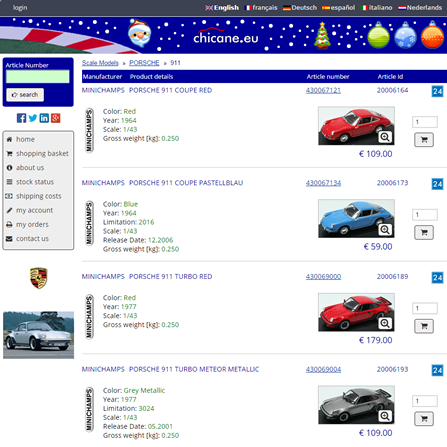The width and height of the screenshot is (447, 447).
Task: Click the silver Porsche photo in sidebar
Action: [39, 335]
